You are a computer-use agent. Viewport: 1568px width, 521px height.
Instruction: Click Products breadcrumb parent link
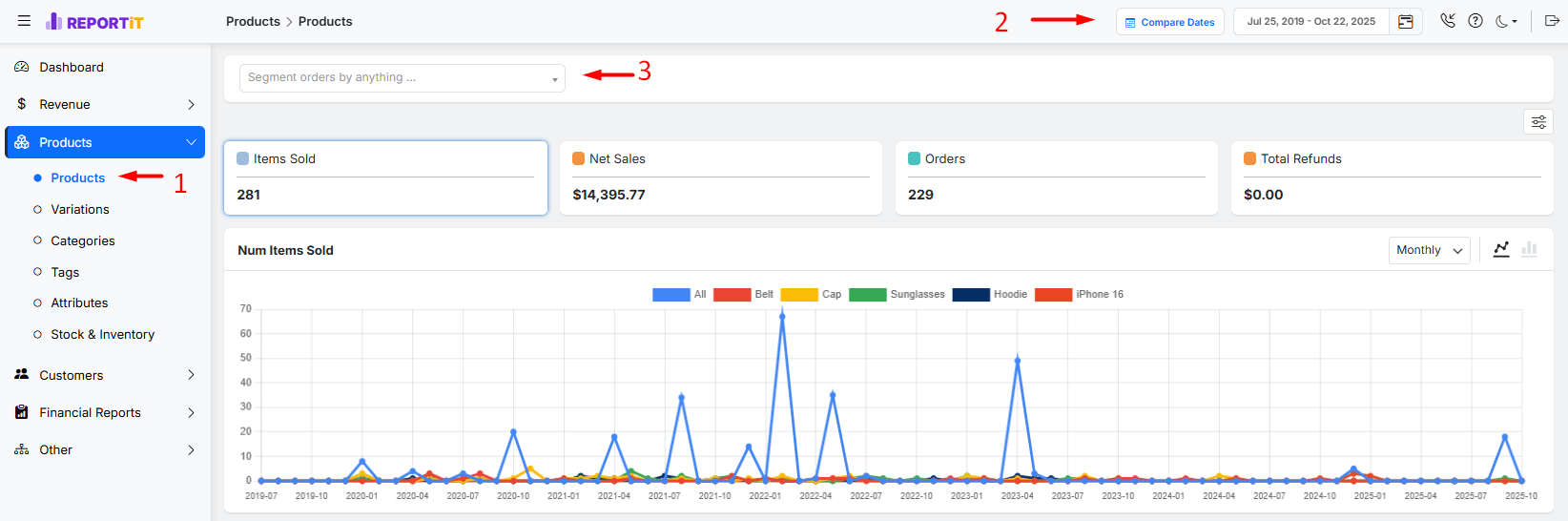click(253, 21)
